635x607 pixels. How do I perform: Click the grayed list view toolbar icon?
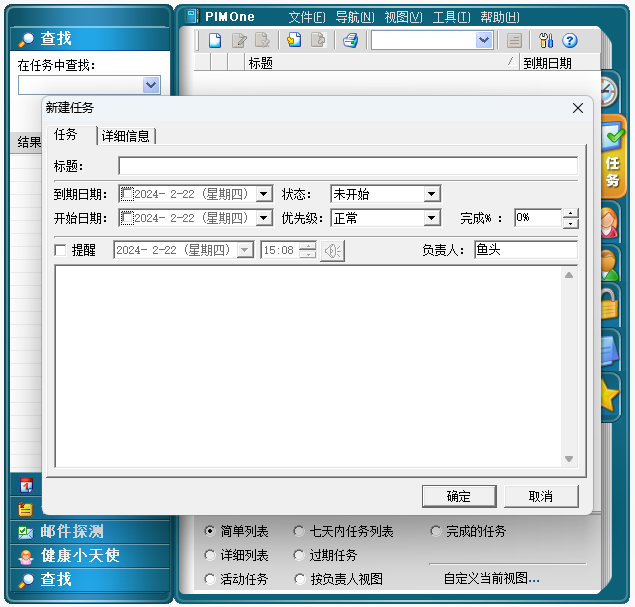(x=514, y=40)
